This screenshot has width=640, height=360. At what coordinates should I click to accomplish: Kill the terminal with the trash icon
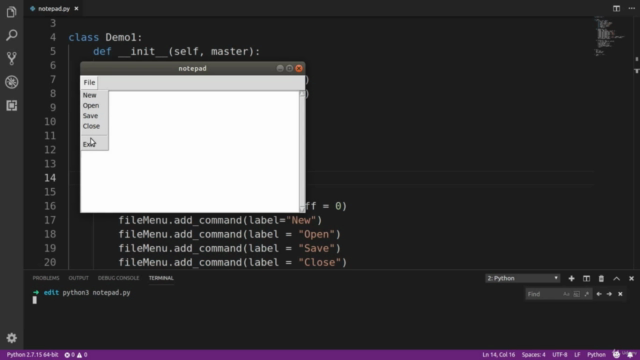(601, 278)
